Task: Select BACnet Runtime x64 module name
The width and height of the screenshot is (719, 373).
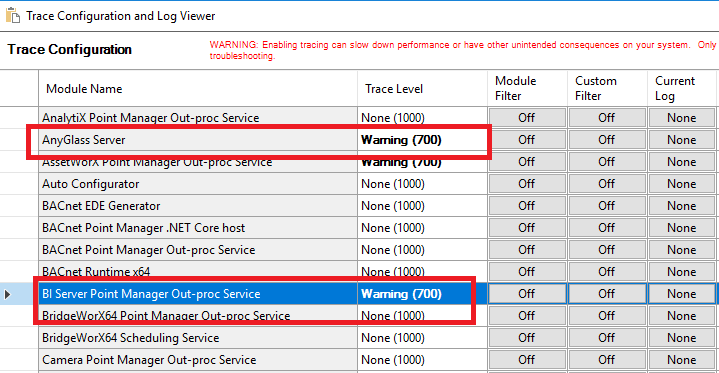Action: 198,272
